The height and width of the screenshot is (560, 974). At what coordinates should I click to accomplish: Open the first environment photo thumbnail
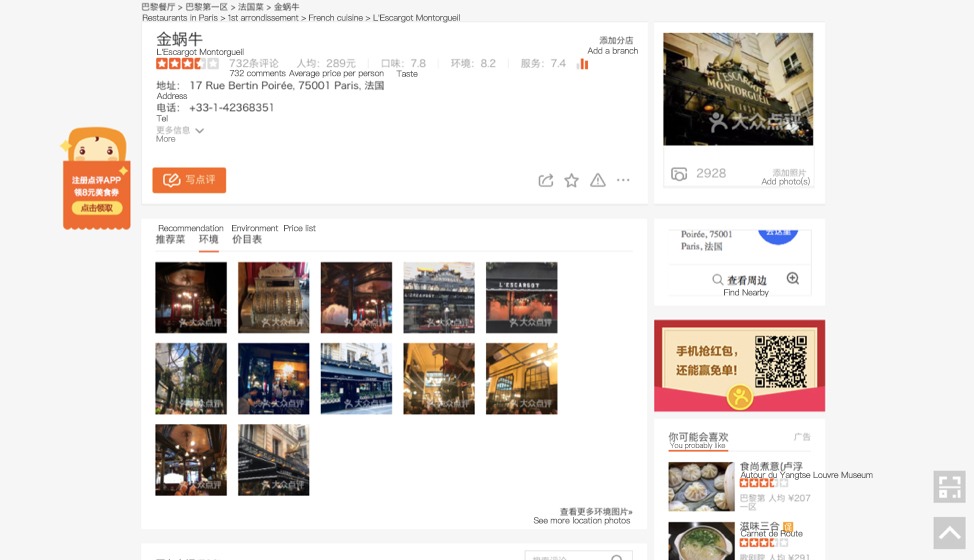pyautogui.click(x=191, y=297)
